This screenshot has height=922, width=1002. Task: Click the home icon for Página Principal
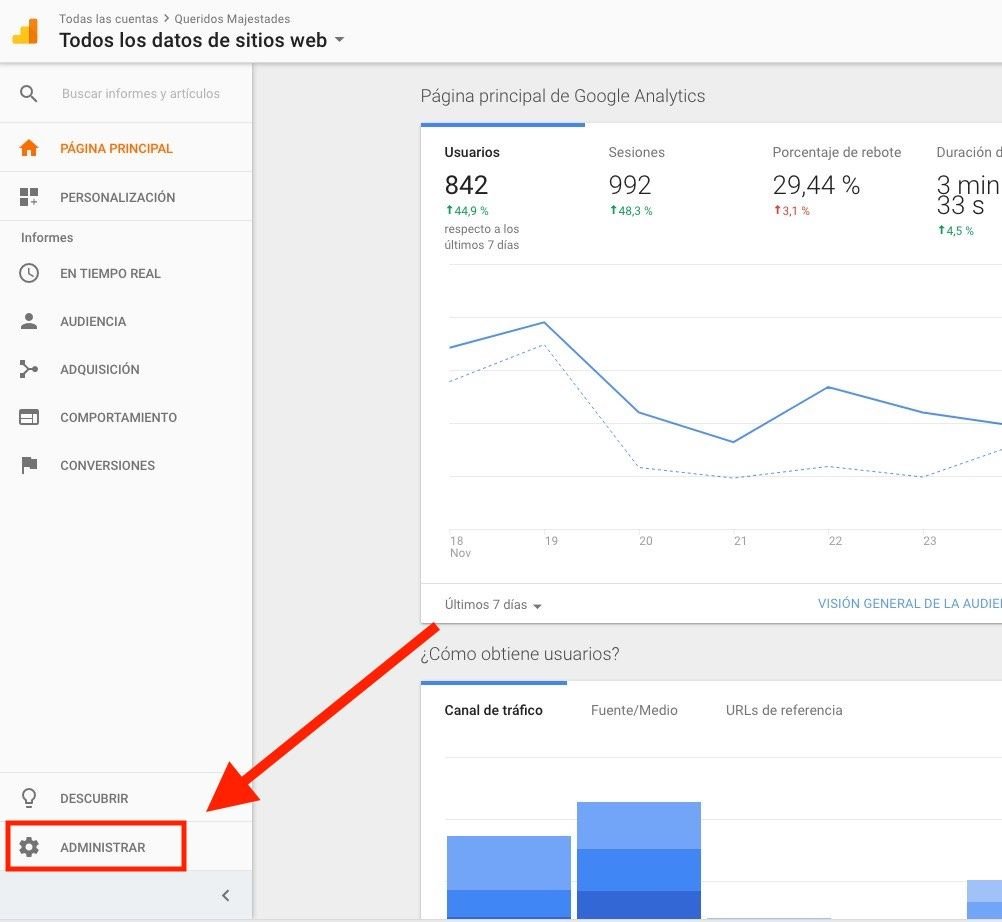point(29,148)
